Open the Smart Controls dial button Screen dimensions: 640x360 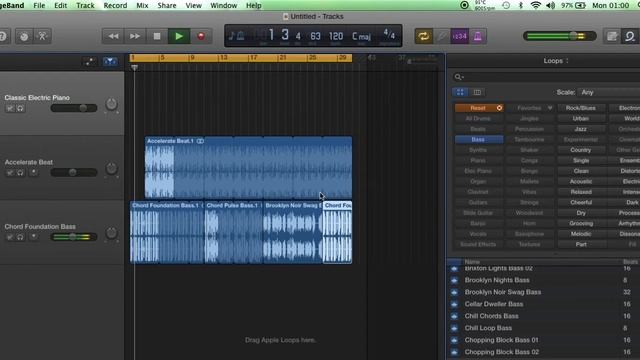pos(24,36)
